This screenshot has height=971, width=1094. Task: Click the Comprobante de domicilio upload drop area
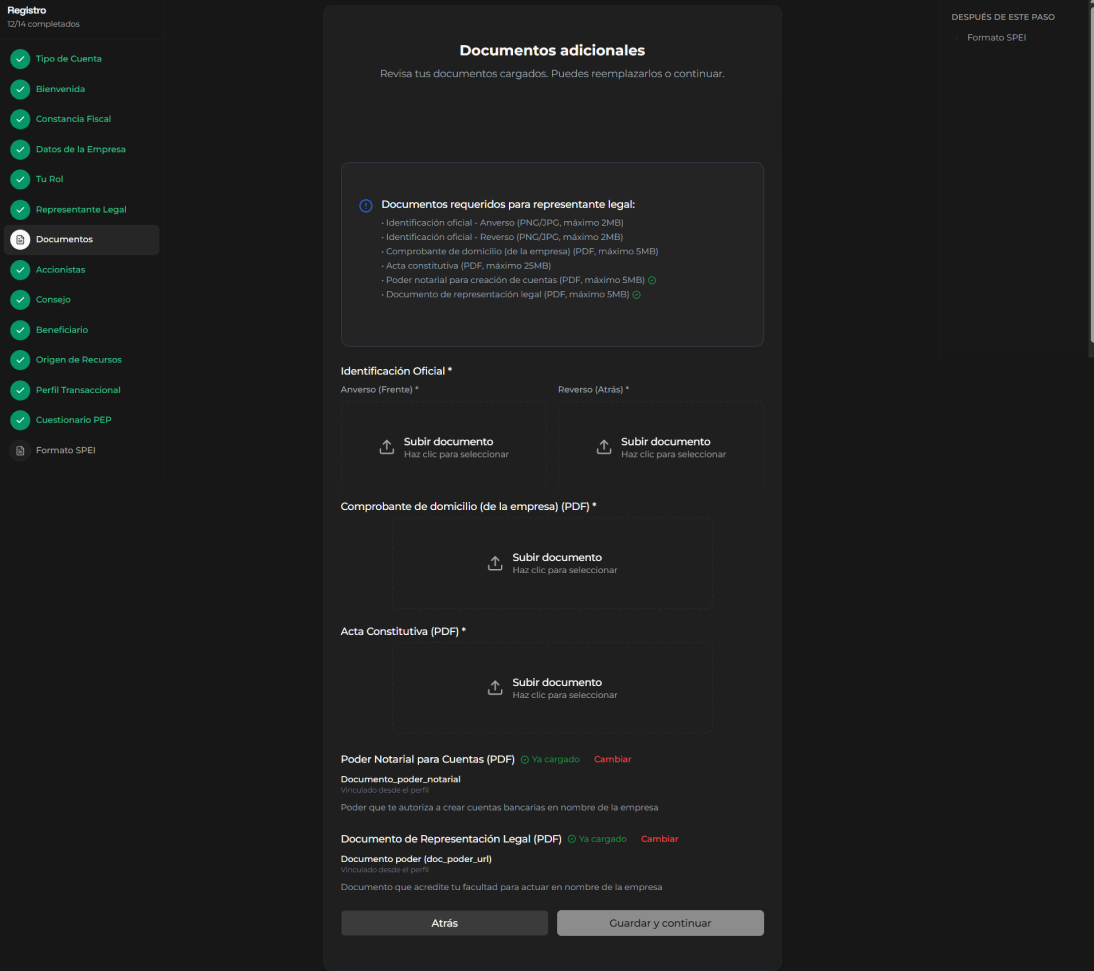point(553,563)
